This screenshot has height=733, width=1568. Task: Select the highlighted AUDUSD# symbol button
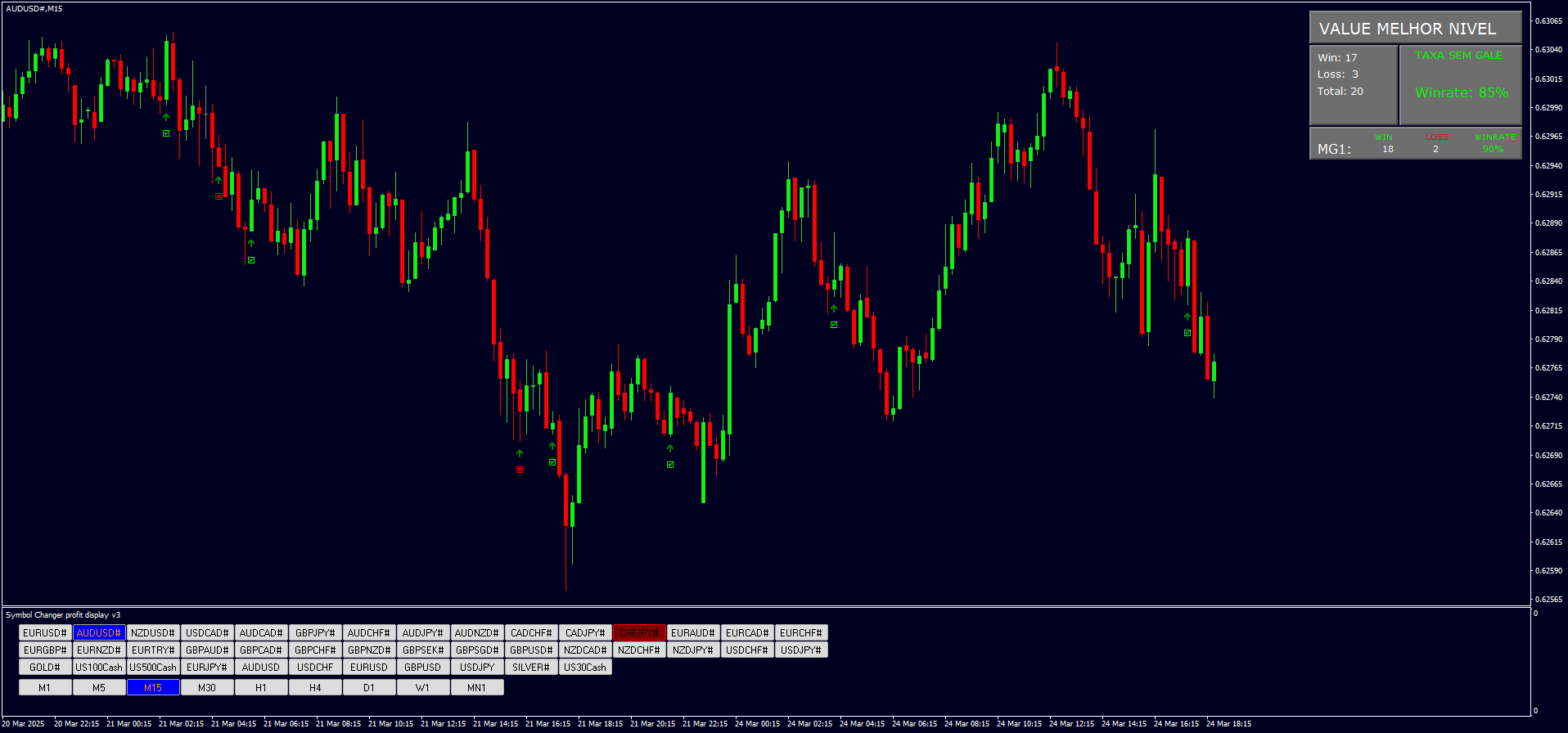[98, 633]
